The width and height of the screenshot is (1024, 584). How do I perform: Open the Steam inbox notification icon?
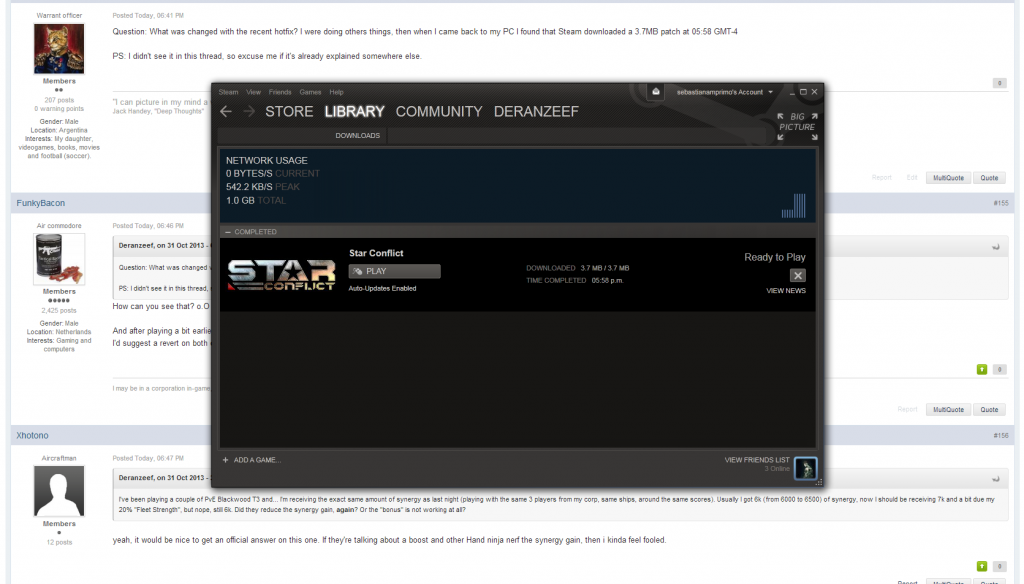tap(655, 92)
